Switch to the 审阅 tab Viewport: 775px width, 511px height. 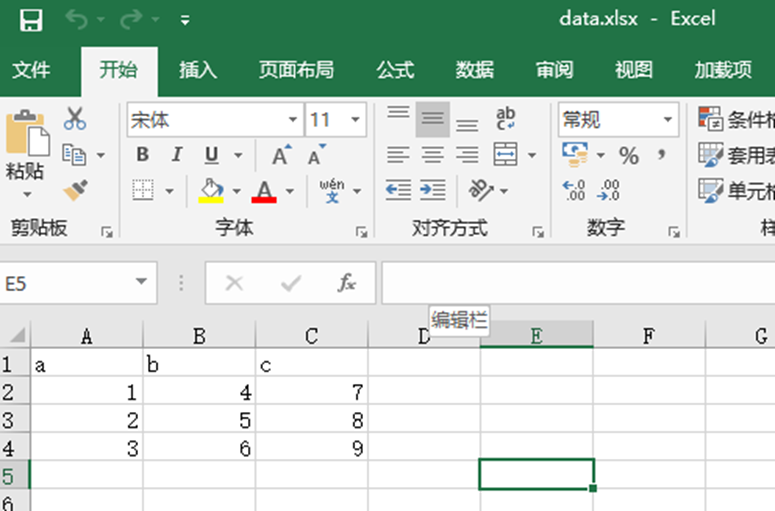click(x=554, y=70)
